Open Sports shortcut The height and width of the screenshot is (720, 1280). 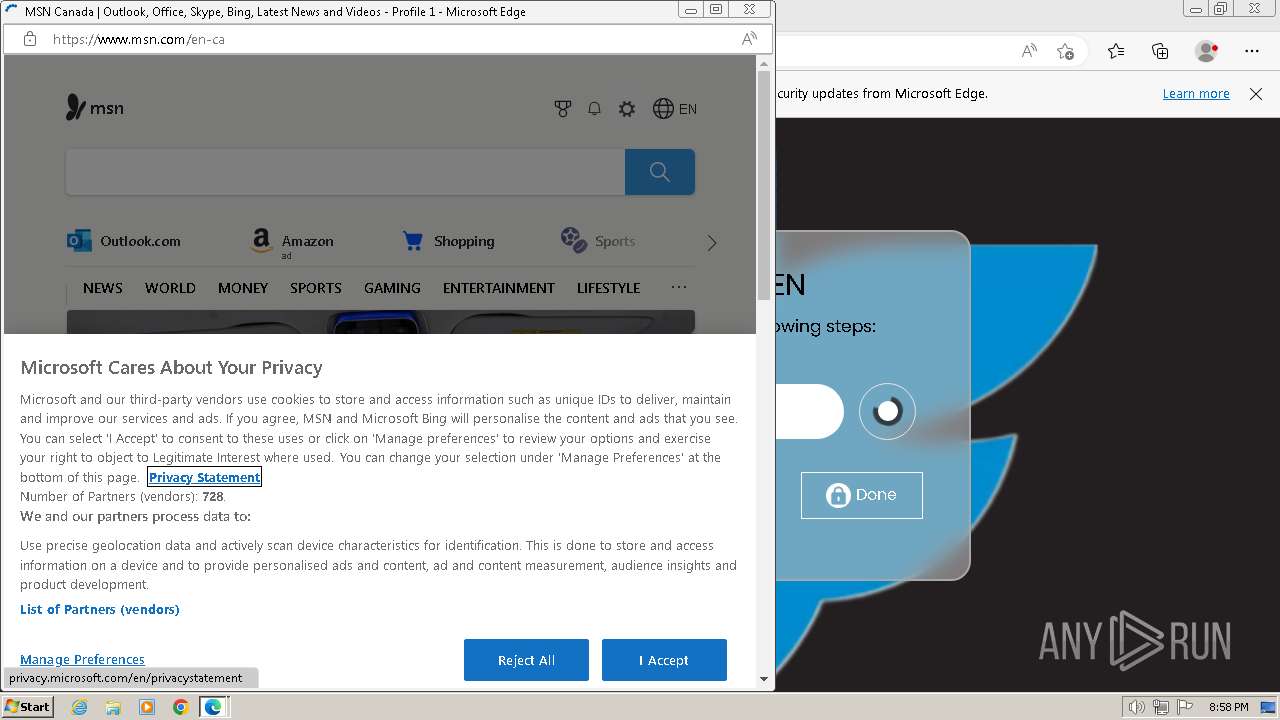[x=597, y=241]
